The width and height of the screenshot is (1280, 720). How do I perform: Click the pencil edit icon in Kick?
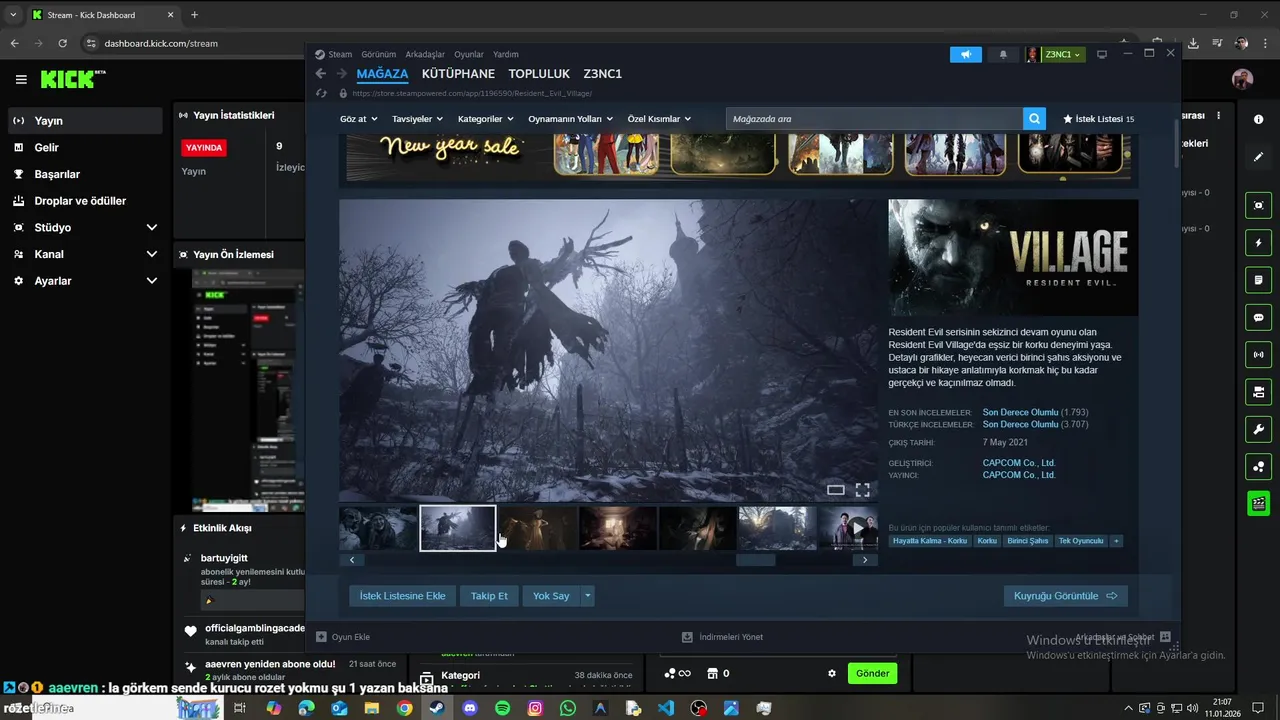tap(1258, 157)
